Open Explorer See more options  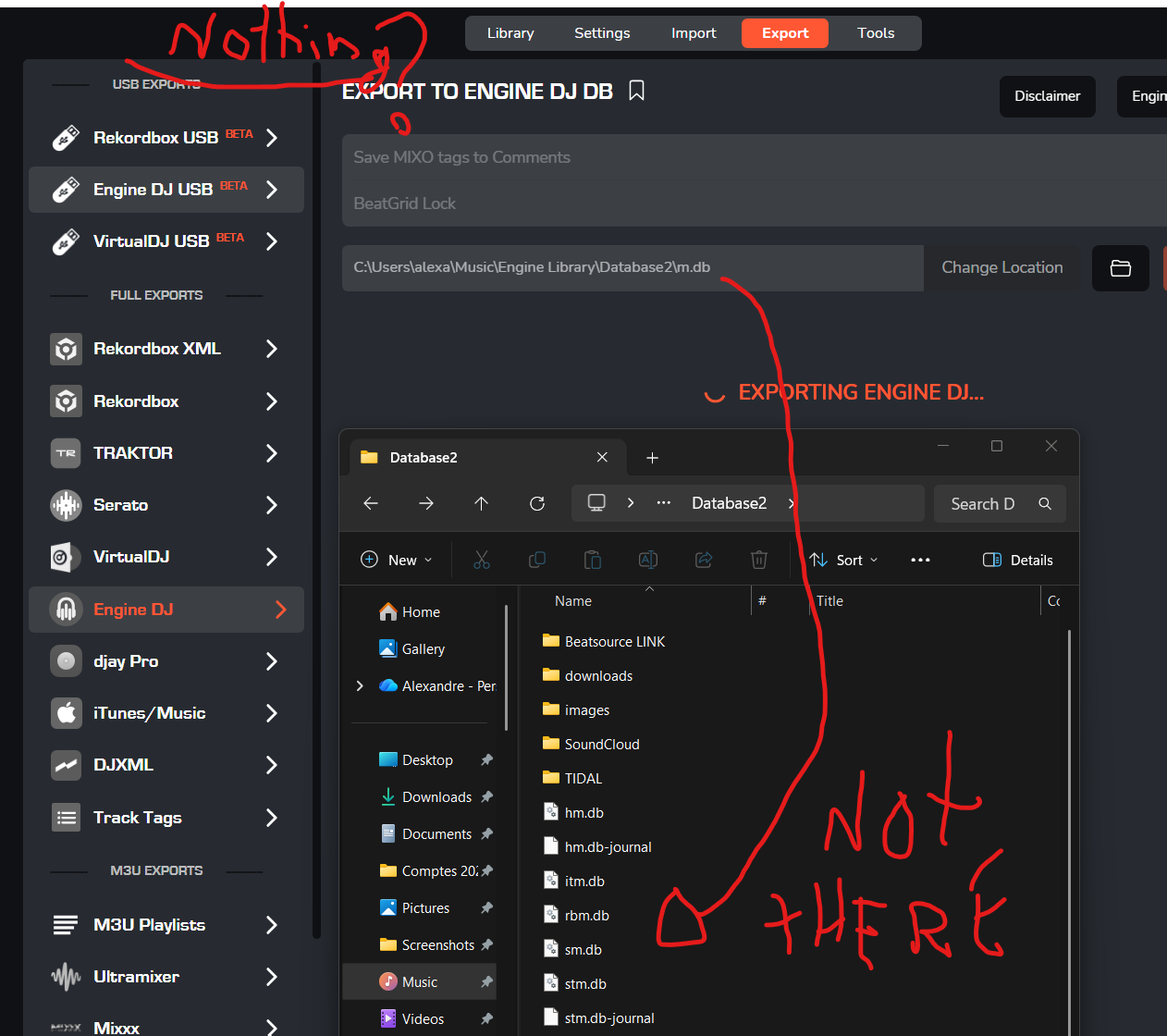[x=920, y=560]
